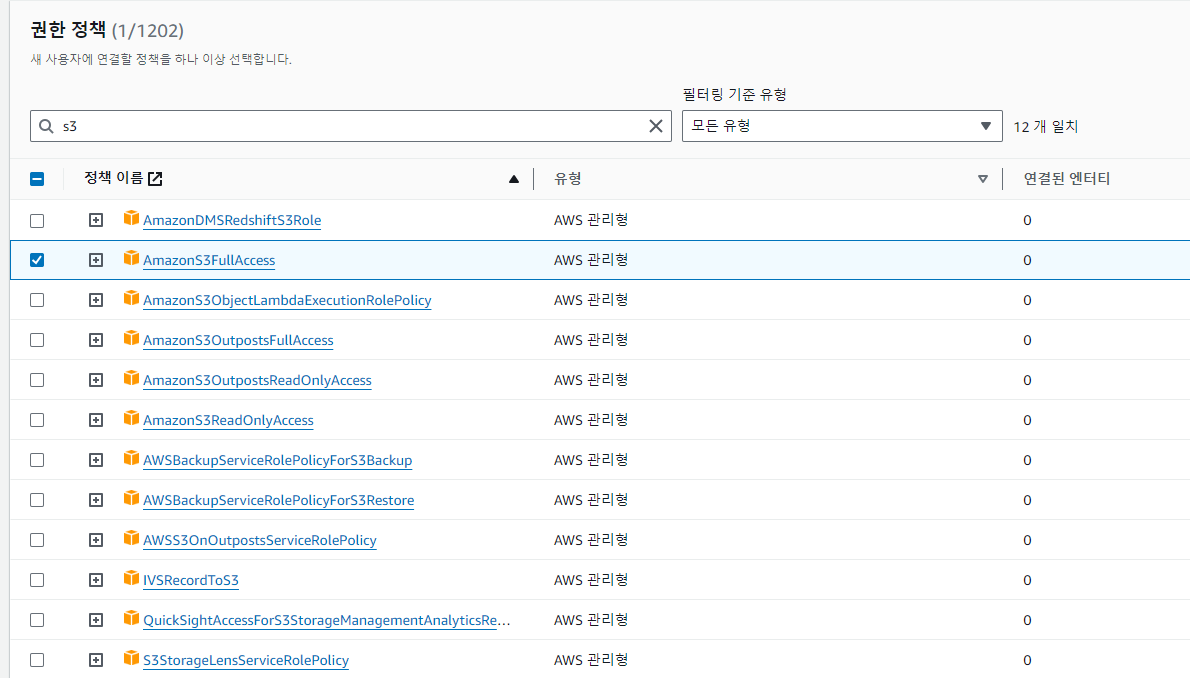Viewport: 1190px width, 678px height.
Task: Check the AmazonS3ReadOnlyAccess checkbox
Action: point(37,420)
